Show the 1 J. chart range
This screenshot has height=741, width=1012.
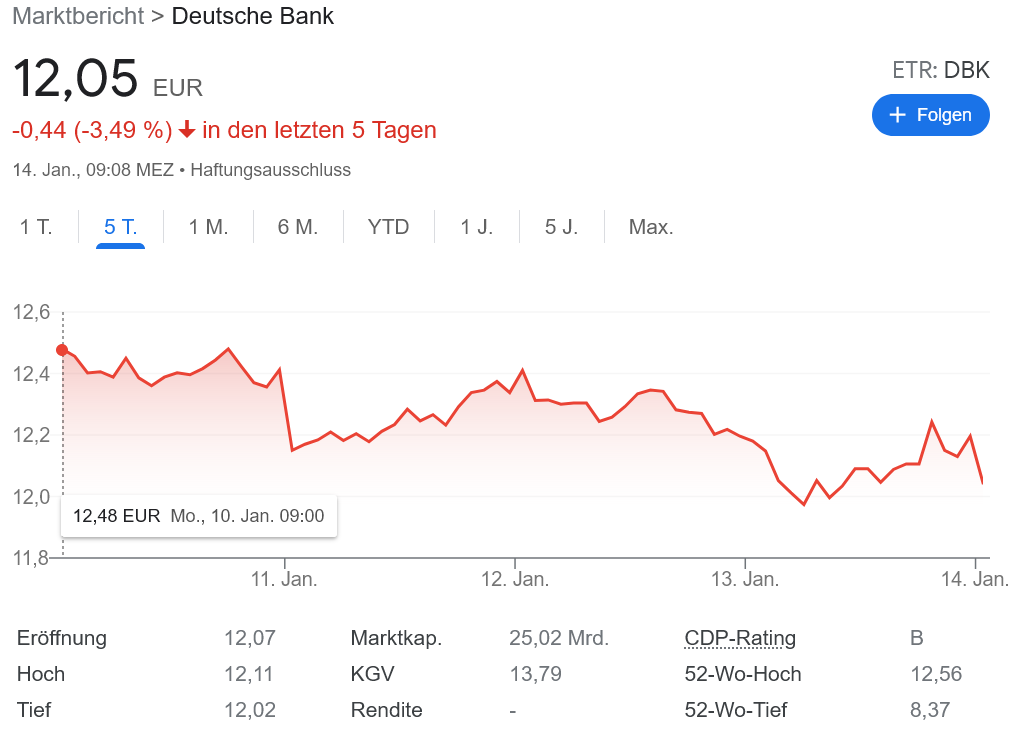click(477, 227)
